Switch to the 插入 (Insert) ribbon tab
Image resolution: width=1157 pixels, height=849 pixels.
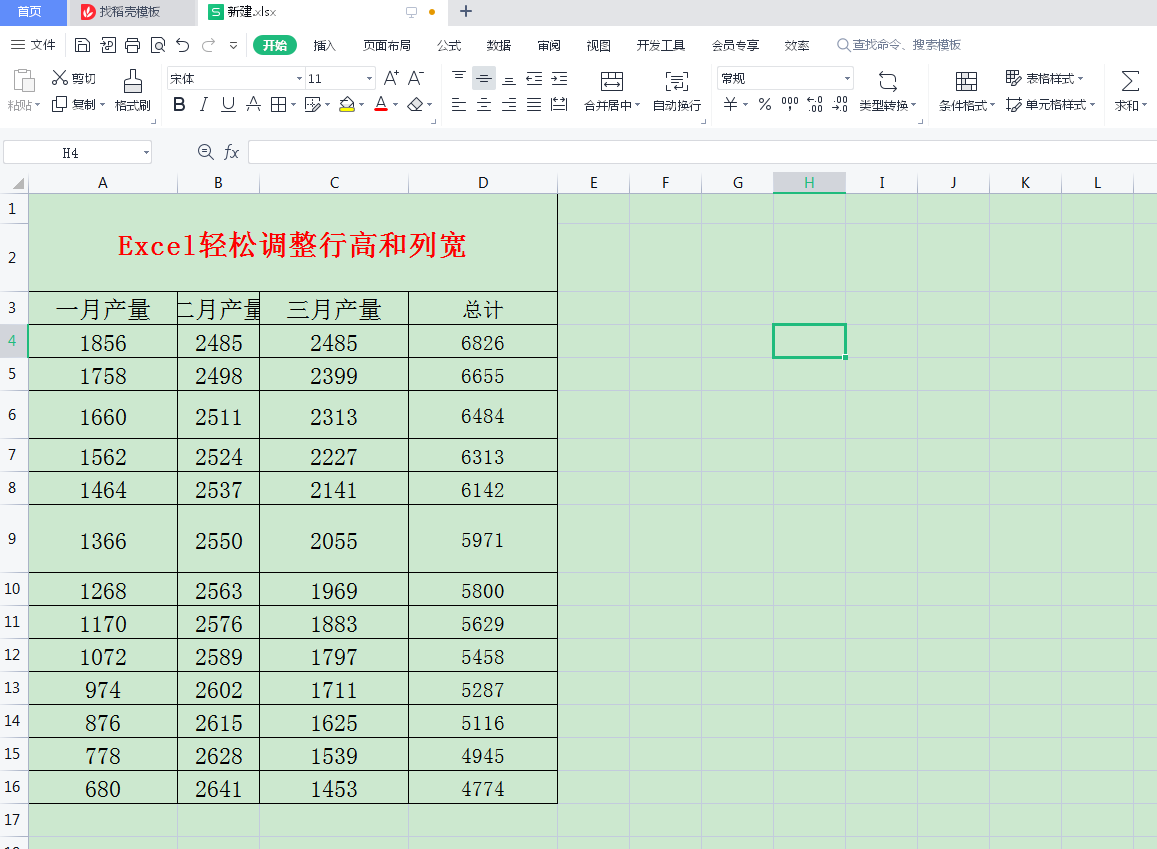click(324, 45)
